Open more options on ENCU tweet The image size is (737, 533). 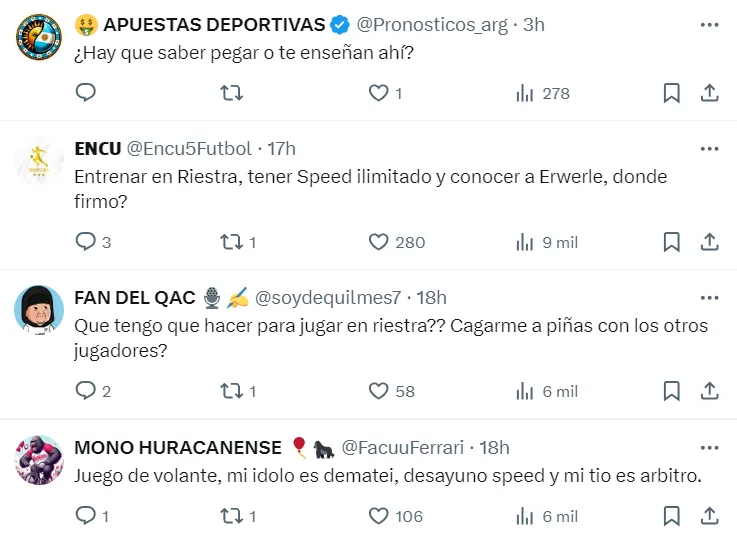(x=709, y=149)
